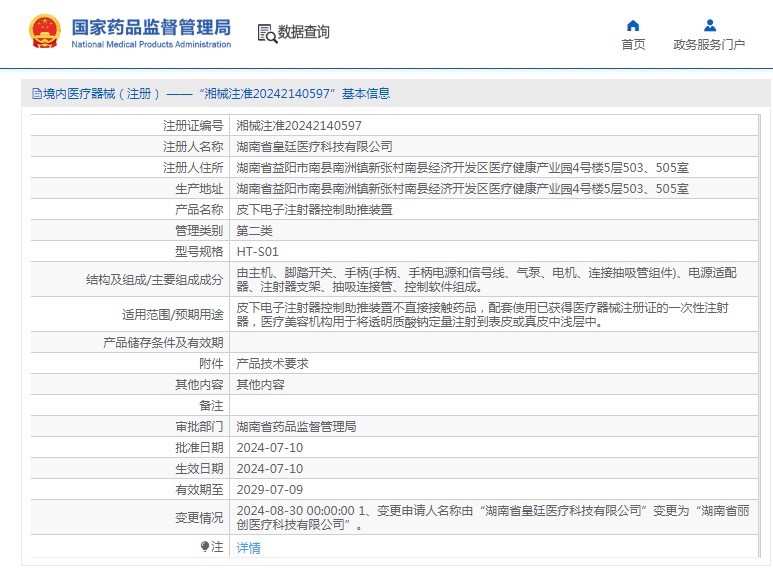Image resolution: width=773 pixels, height=571 pixels.
Task: Go to 首页 home icon
Action: pyautogui.click(x=633, y=26)
